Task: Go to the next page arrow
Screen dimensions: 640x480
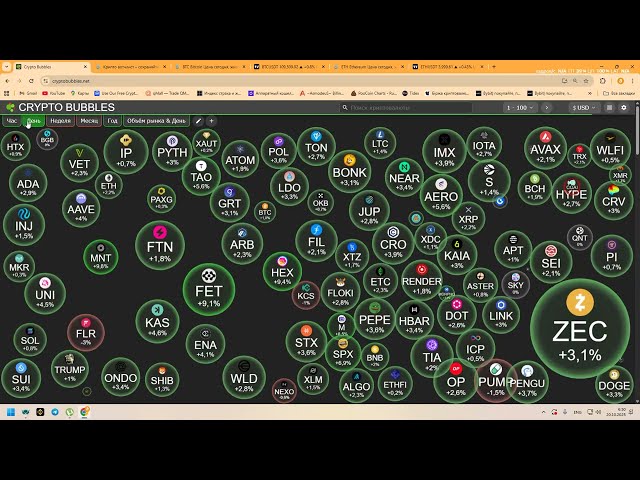Action: click(547, 108)
